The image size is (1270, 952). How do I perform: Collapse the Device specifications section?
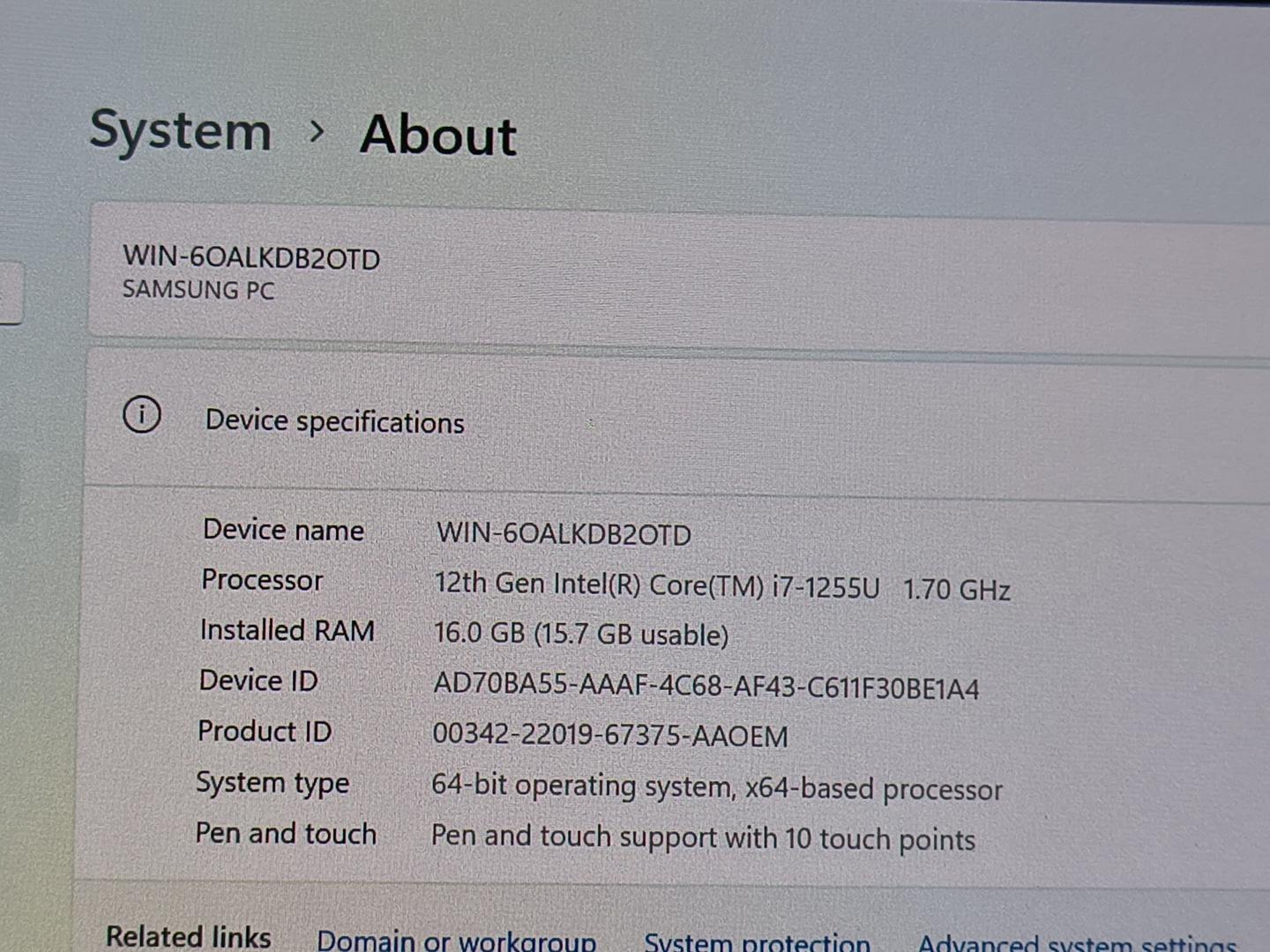335,421
